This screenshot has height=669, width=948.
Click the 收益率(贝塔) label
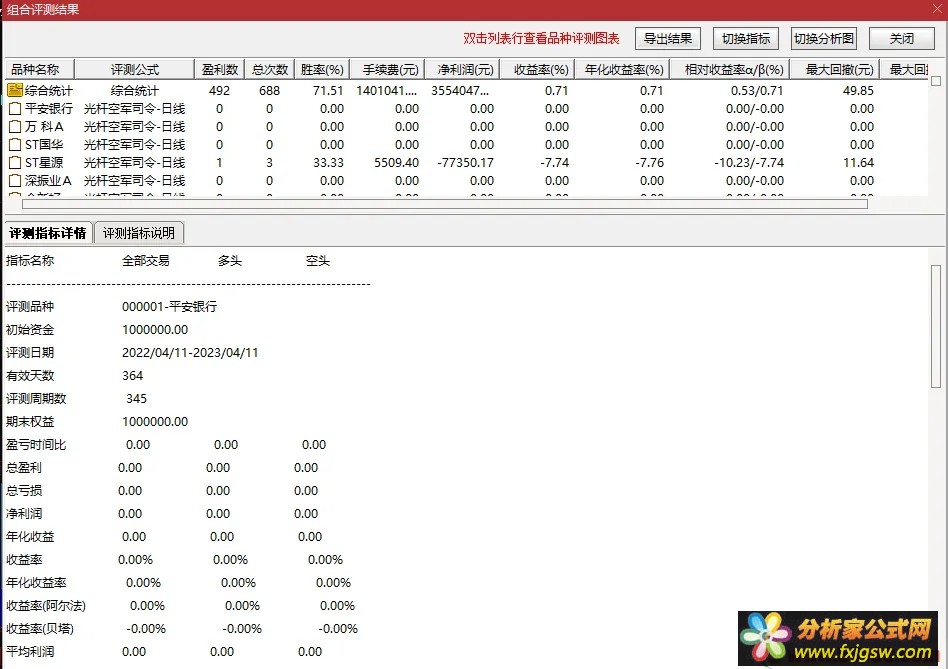tap(40, 629)
